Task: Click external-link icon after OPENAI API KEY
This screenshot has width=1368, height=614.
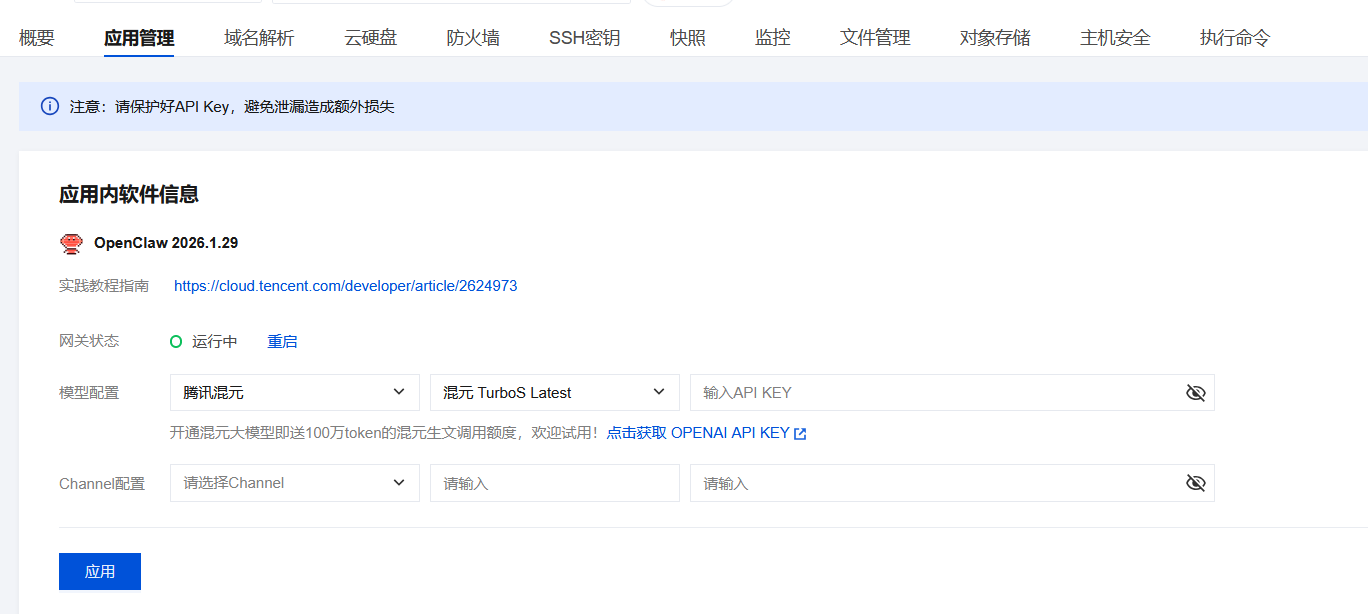Action: [x=800, y=434]
